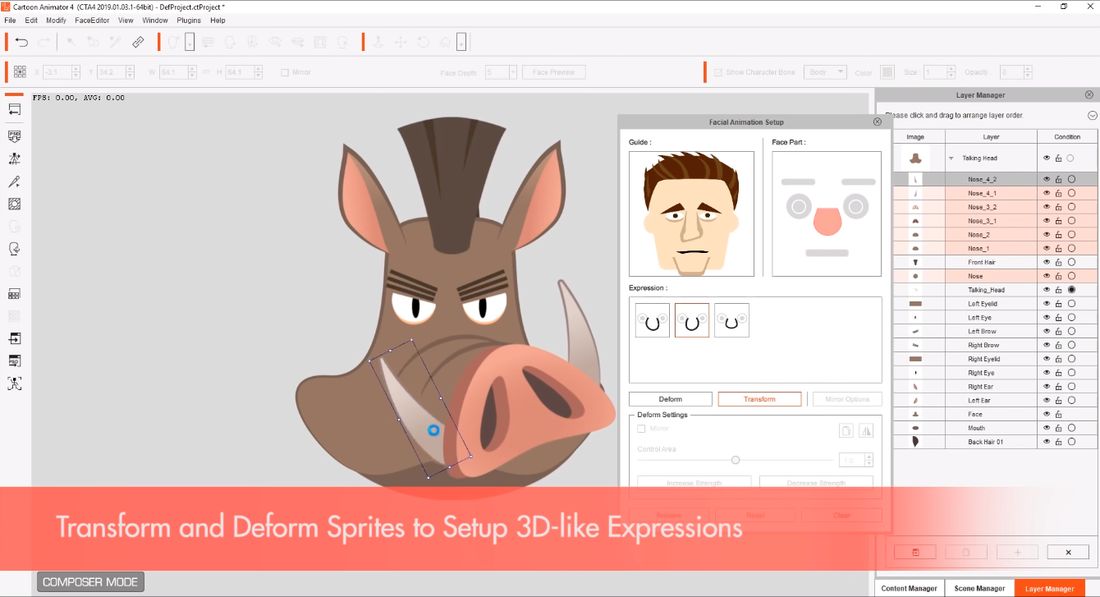Switch to the Scene Manager tab
1100x597 pixels.
[x=979, y=589]
